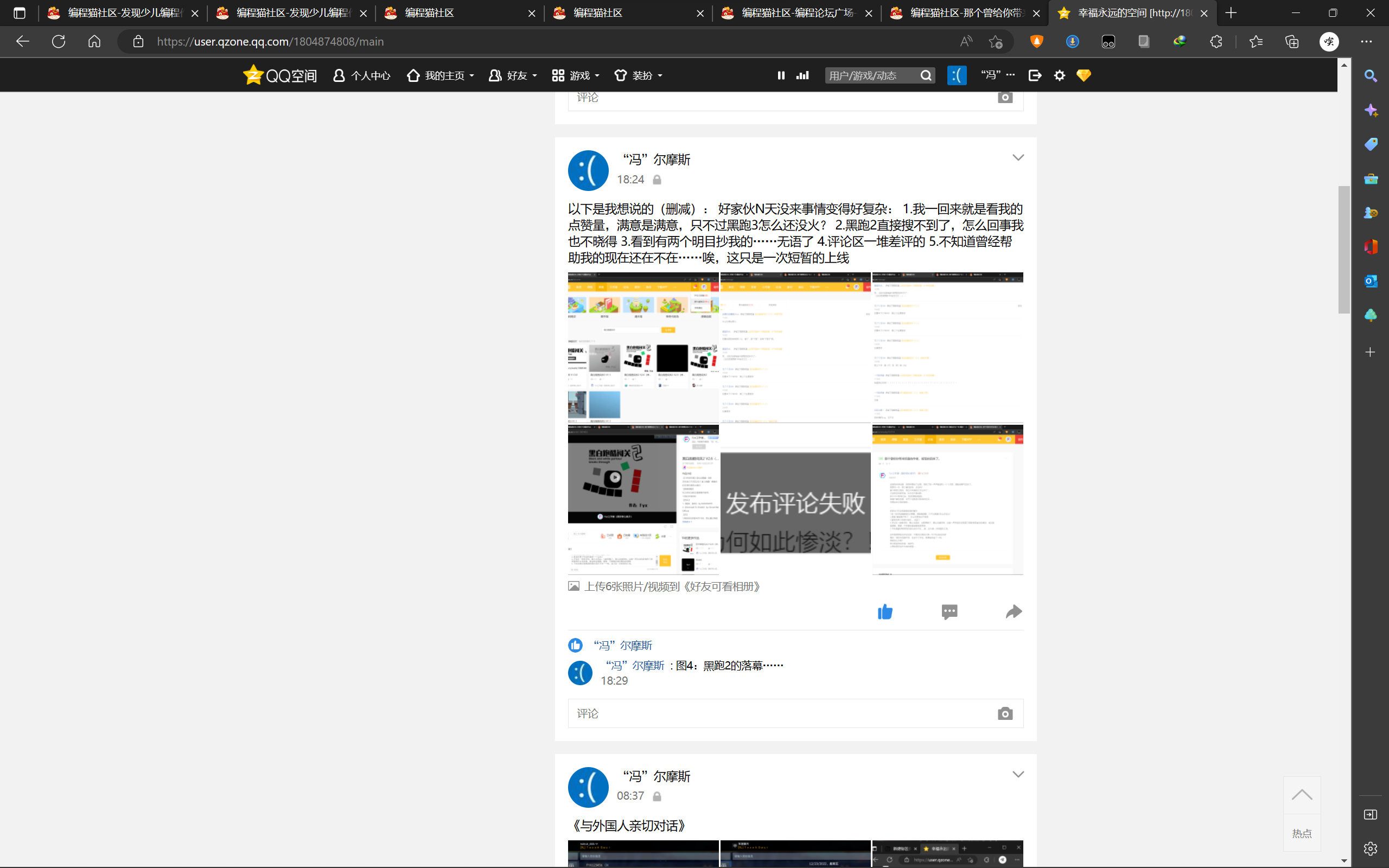View site information lock icon
The height and width of the screenshot is (868, 1389).
(x=138, y=41)
